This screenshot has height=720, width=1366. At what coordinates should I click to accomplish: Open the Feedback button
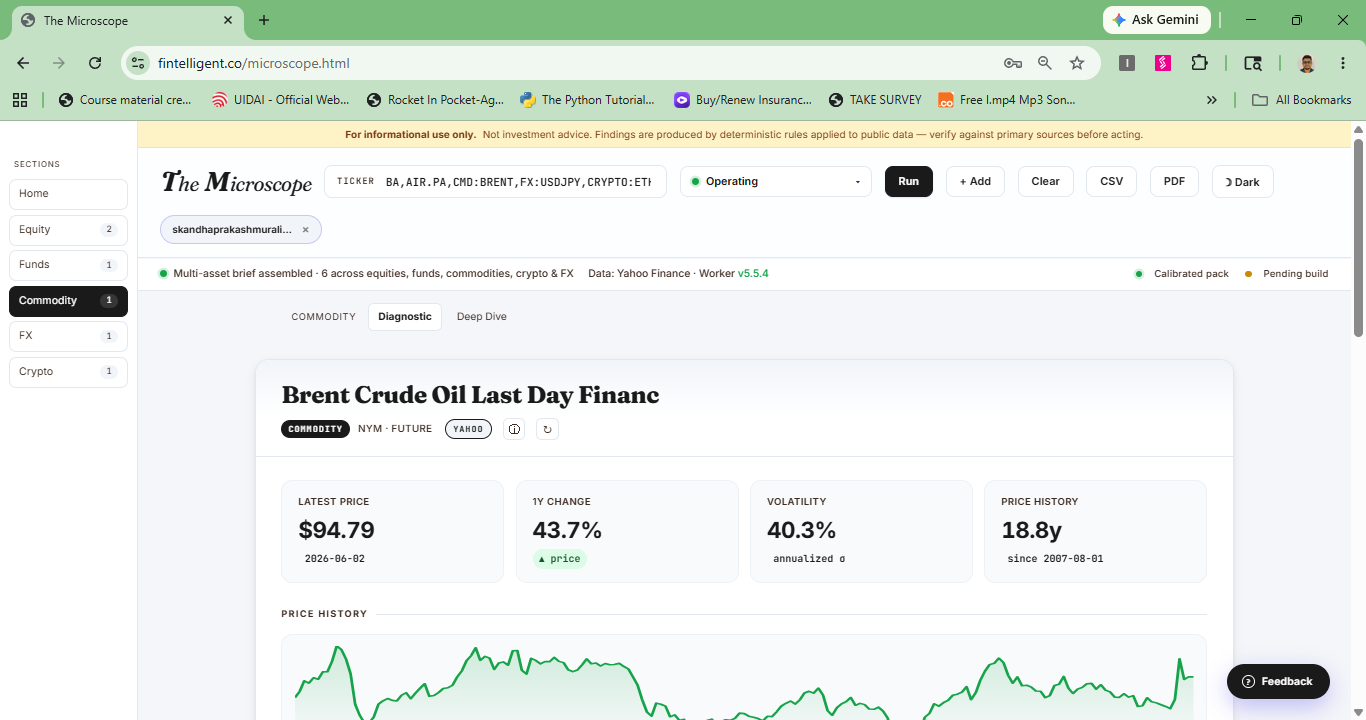coord(1278,681)
